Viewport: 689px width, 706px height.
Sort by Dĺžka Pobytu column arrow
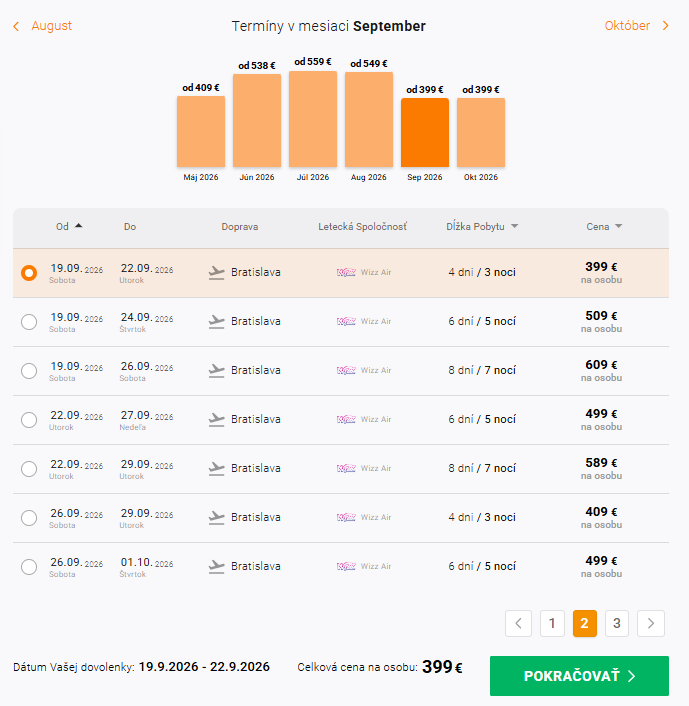(x=514, y=227)
